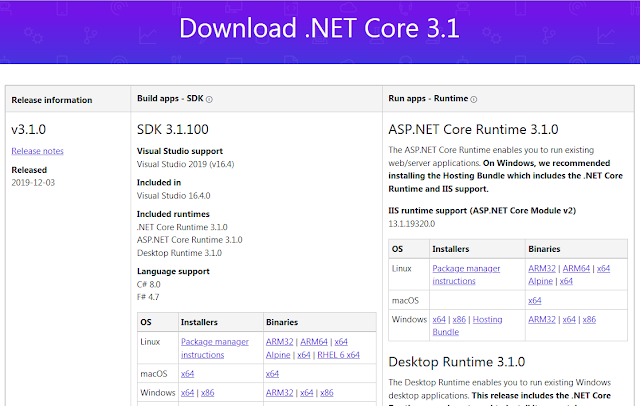The image size is (640, 406).
Task: Download SDK Windows x64 binaries
Action: (307, 393)
